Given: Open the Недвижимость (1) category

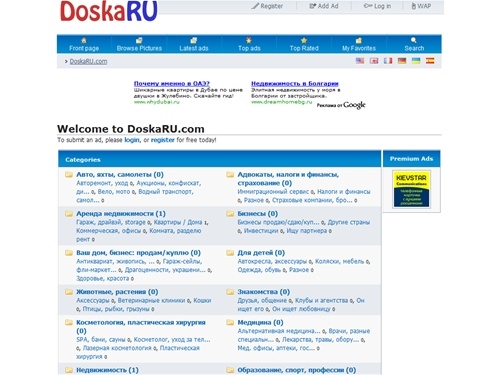Looking at the screenshot, I should 107,370.
